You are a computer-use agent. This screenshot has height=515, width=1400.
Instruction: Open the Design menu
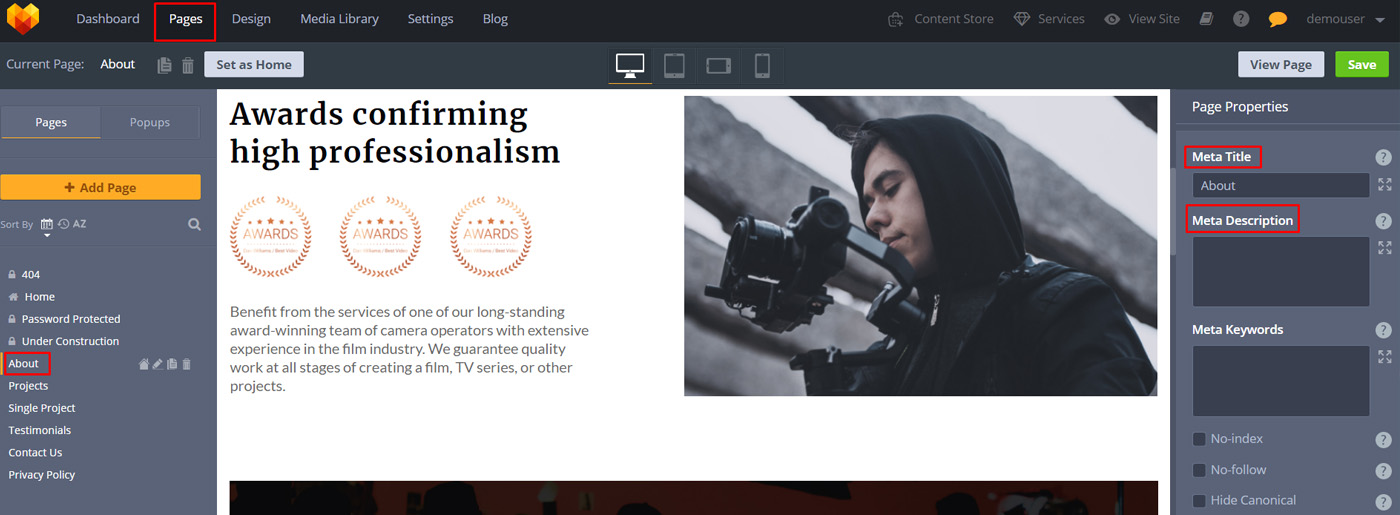[251, 19]
